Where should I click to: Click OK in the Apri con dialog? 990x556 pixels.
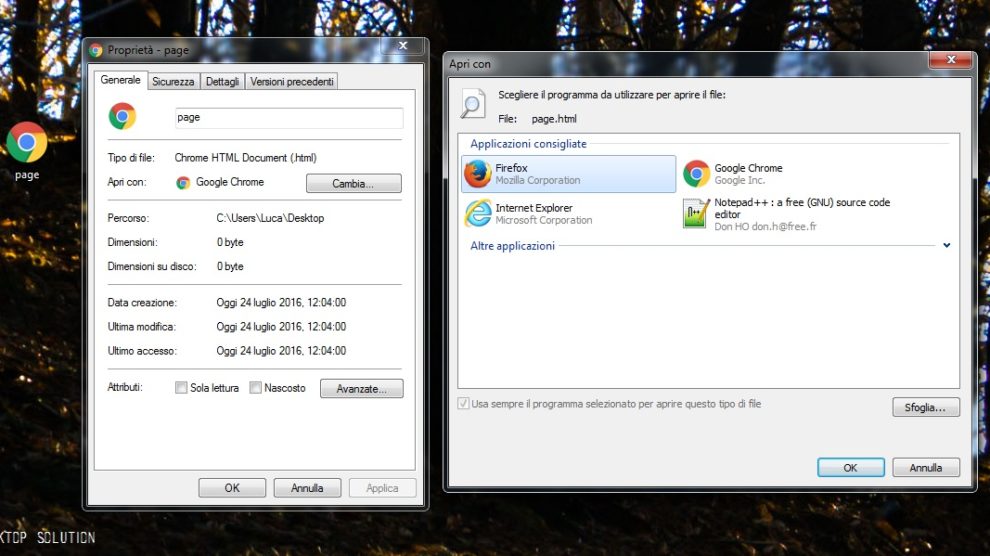click(850, 468)
